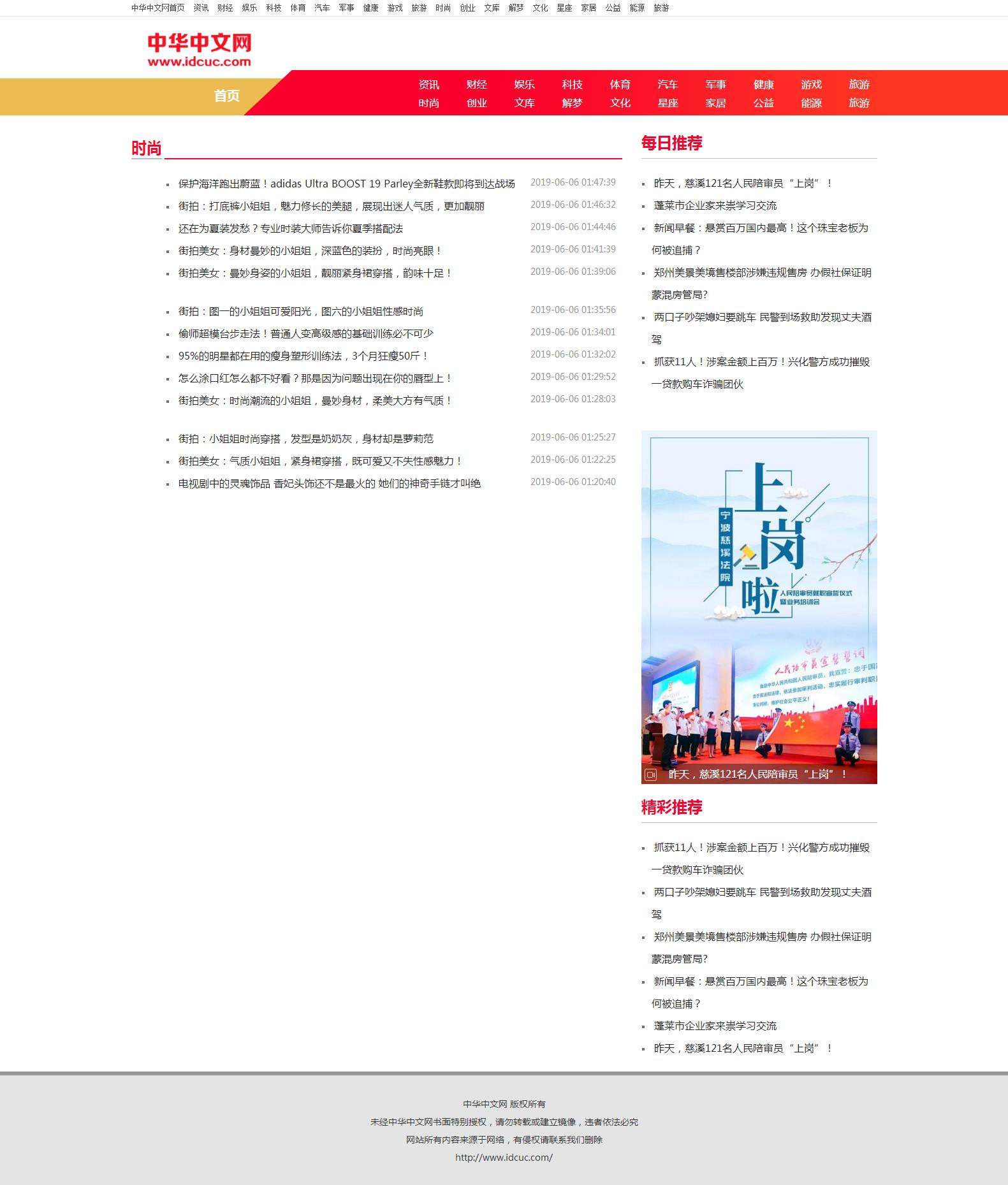Open 新闻早餐 article under 每日推荐
The image size is (1008, 1185).
761,228
